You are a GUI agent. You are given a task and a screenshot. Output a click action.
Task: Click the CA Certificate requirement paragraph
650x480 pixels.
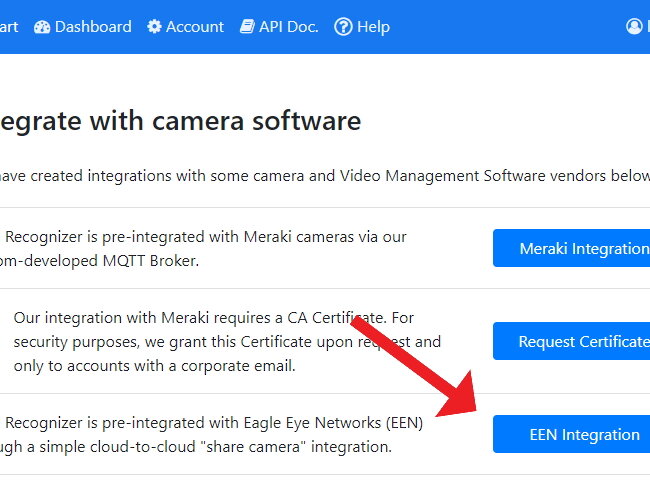227,342
